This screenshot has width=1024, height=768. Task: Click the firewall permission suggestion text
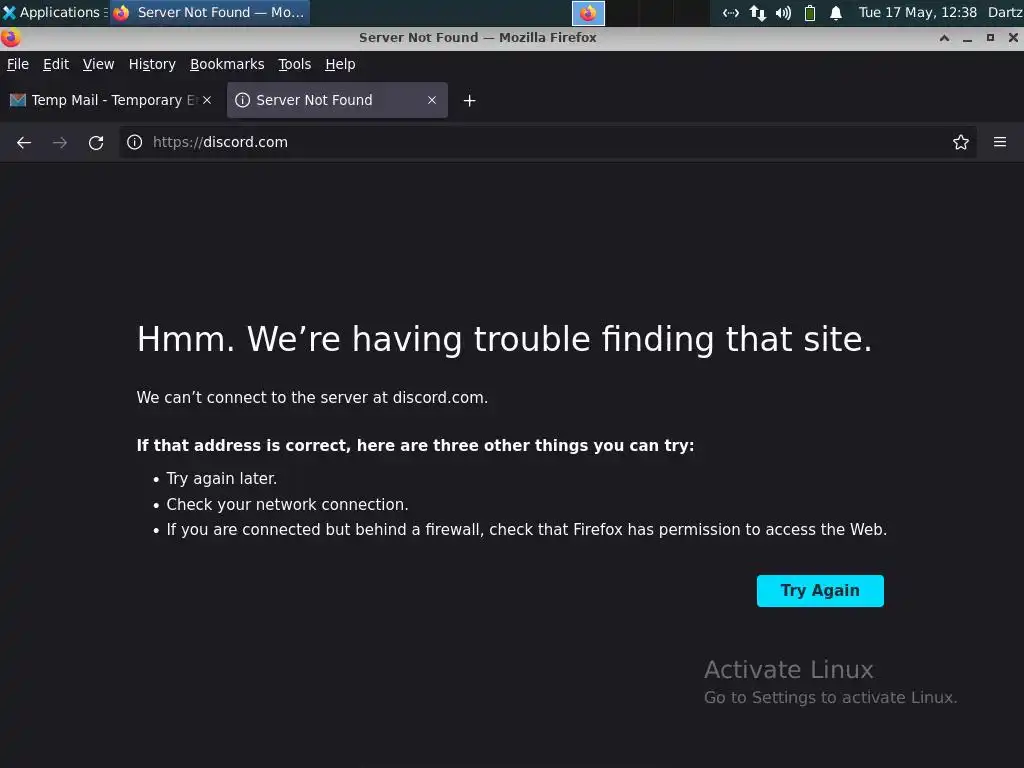526,530
